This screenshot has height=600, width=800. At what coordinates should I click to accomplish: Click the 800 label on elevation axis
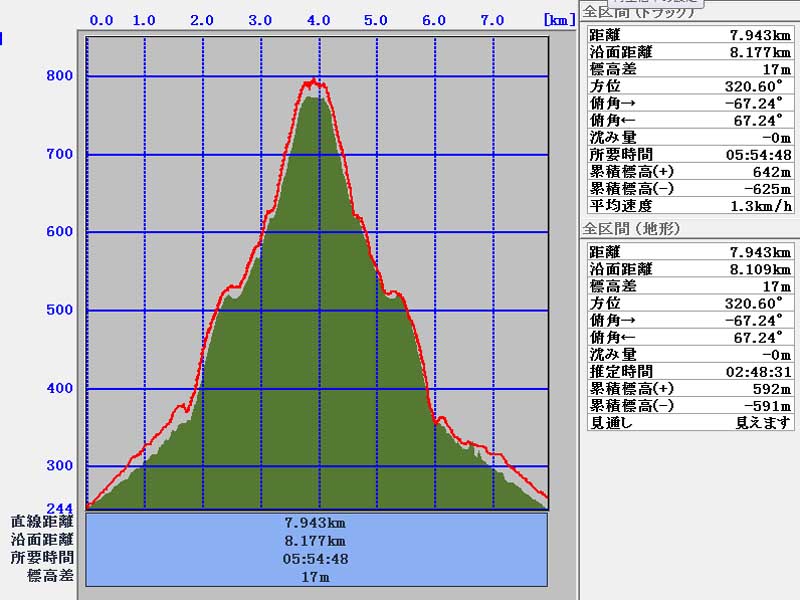[58, 76]
